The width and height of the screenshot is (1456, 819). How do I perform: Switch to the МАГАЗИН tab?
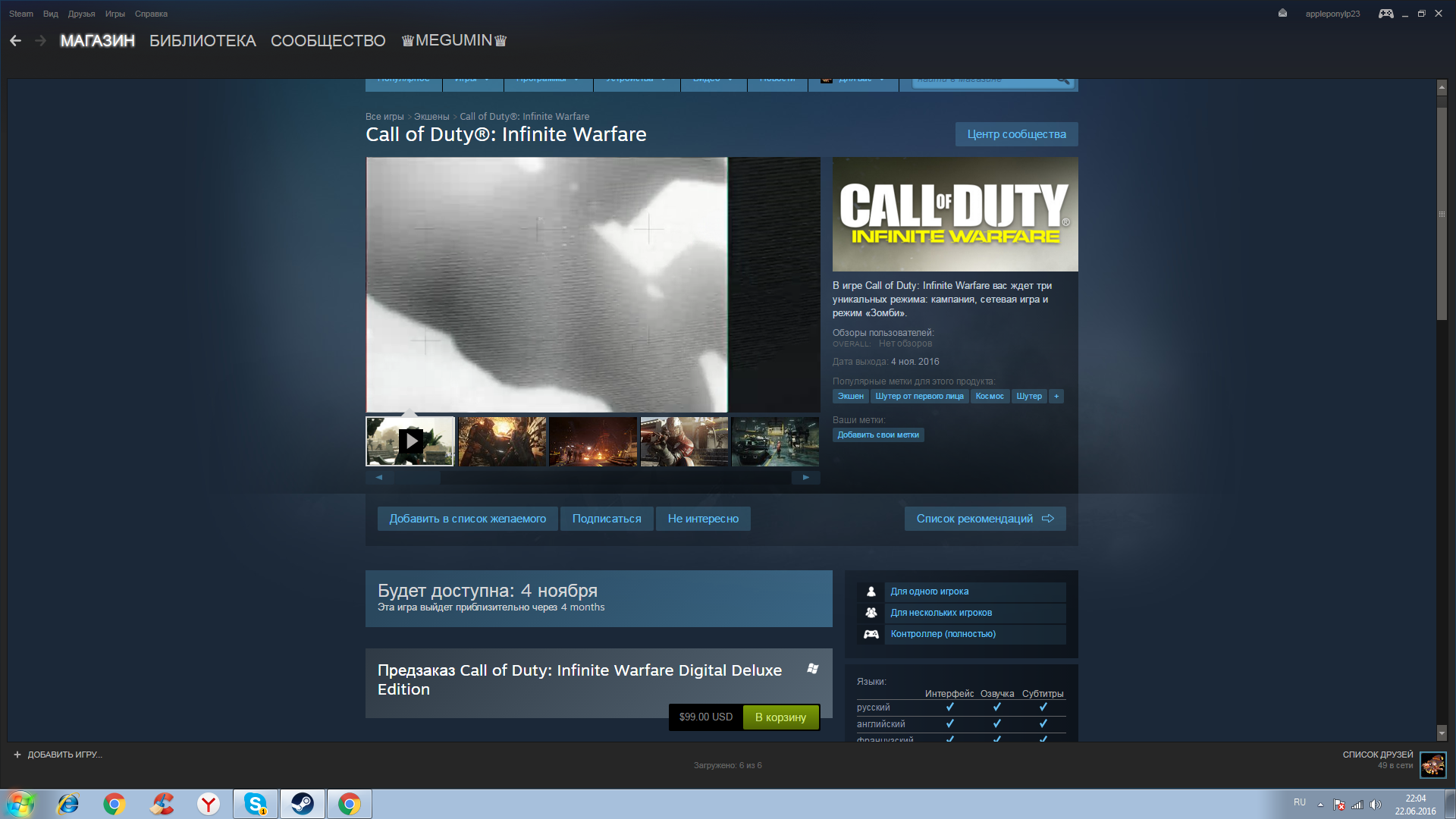tap(98, 41)
